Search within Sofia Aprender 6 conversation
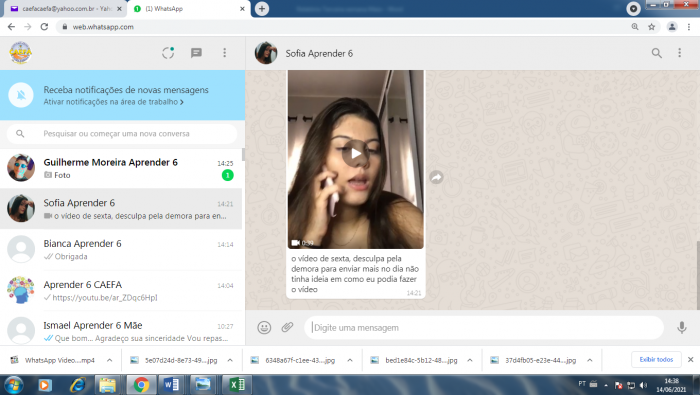 click(656, 53)
